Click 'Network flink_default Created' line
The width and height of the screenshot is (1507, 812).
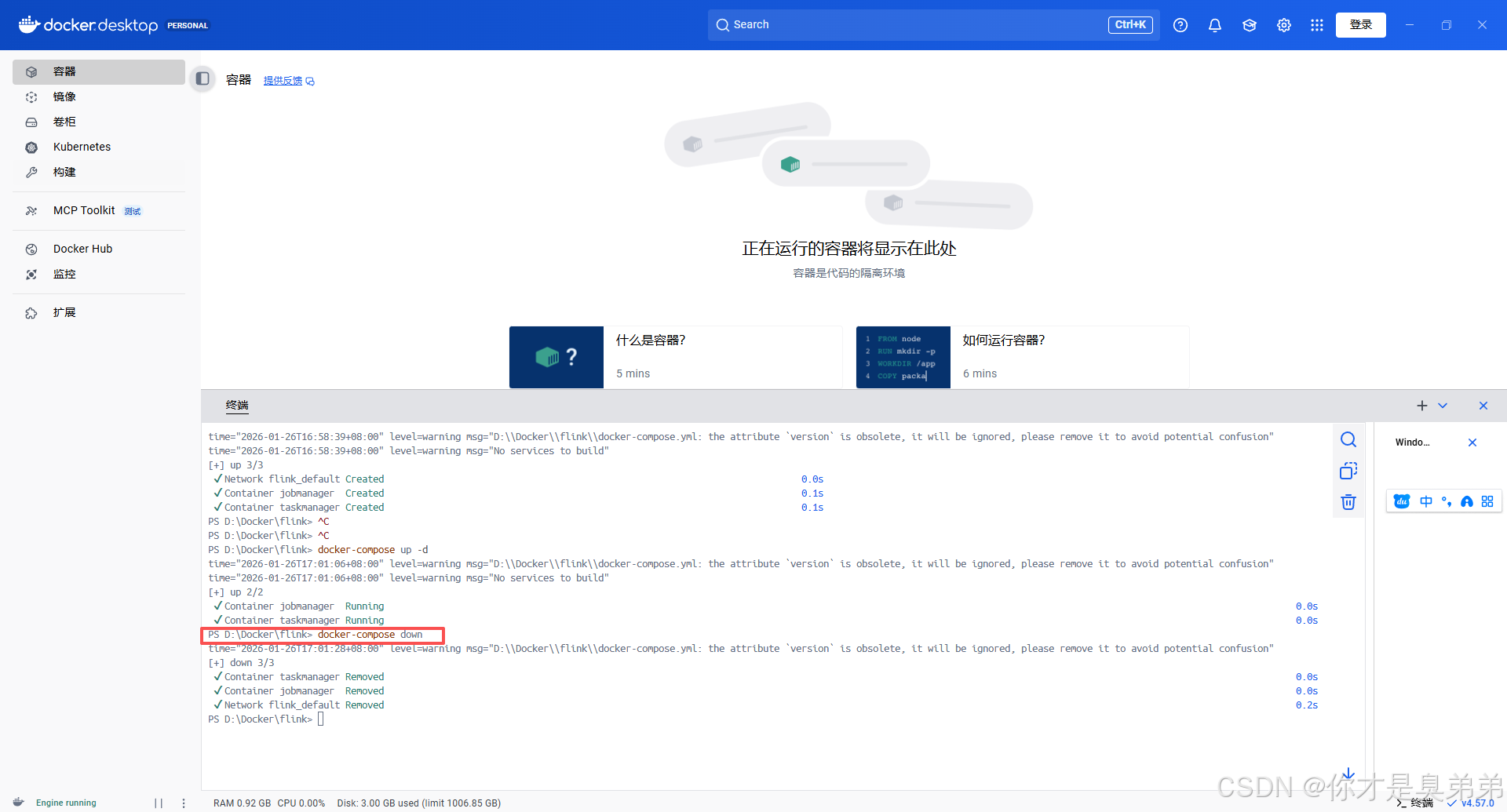coord(299,479)
